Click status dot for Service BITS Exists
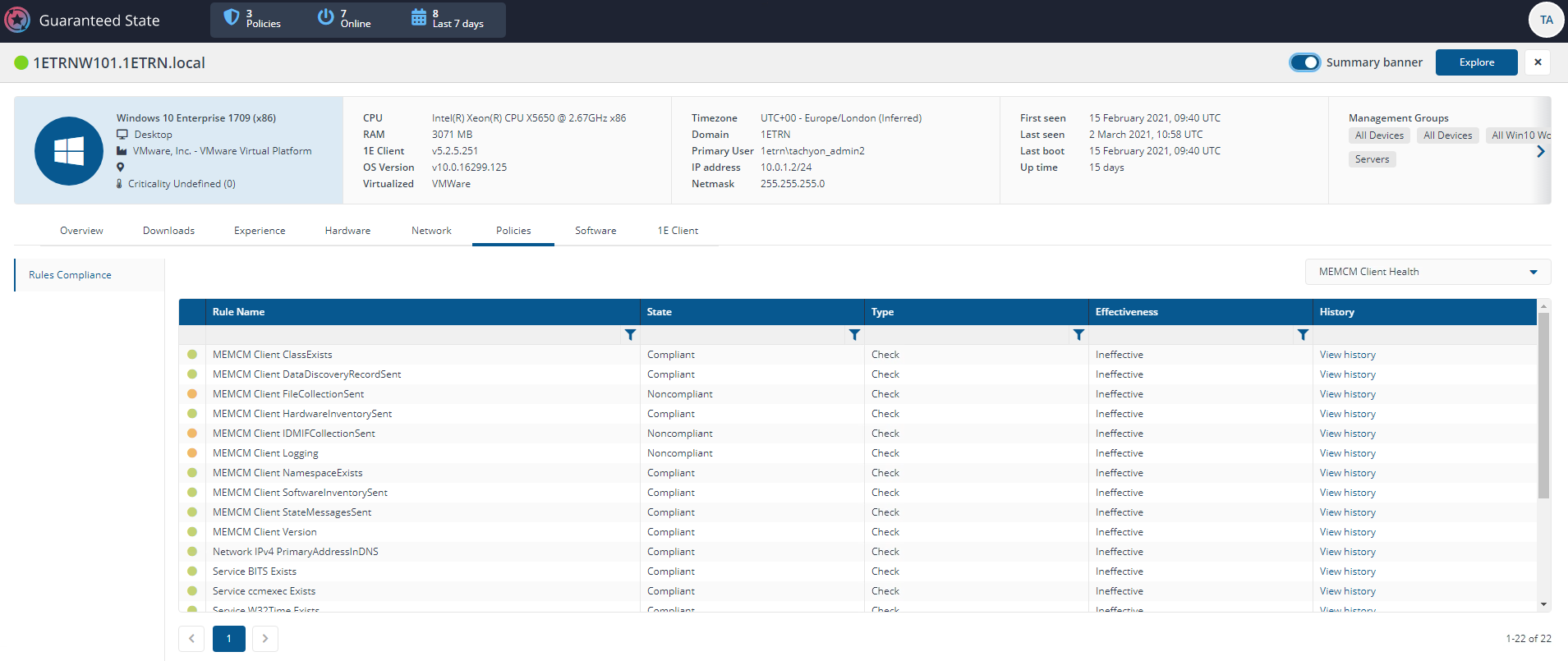This screenshot has width=1568, height=661. [192, 571]
